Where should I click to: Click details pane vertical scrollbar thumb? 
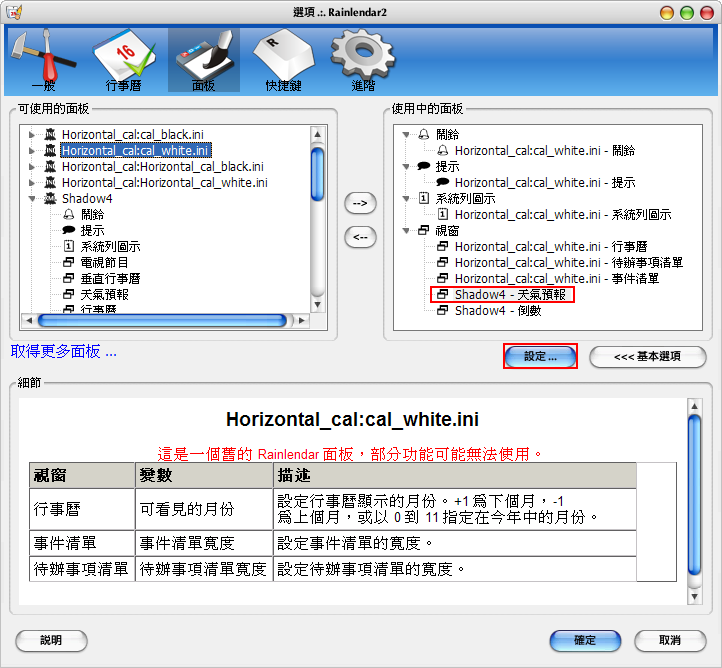(694, 495)
